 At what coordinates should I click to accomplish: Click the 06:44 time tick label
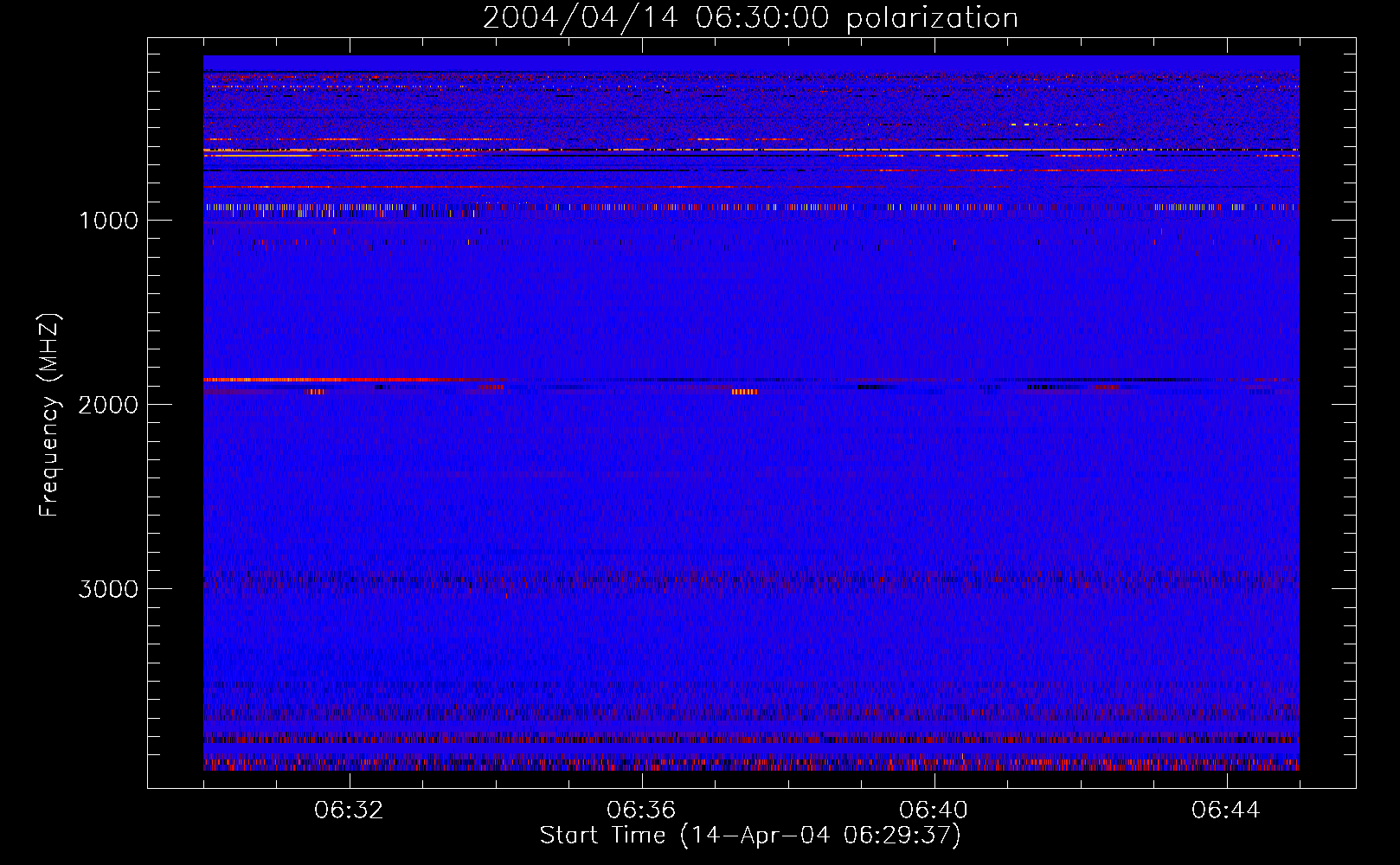coord(1226,811)
